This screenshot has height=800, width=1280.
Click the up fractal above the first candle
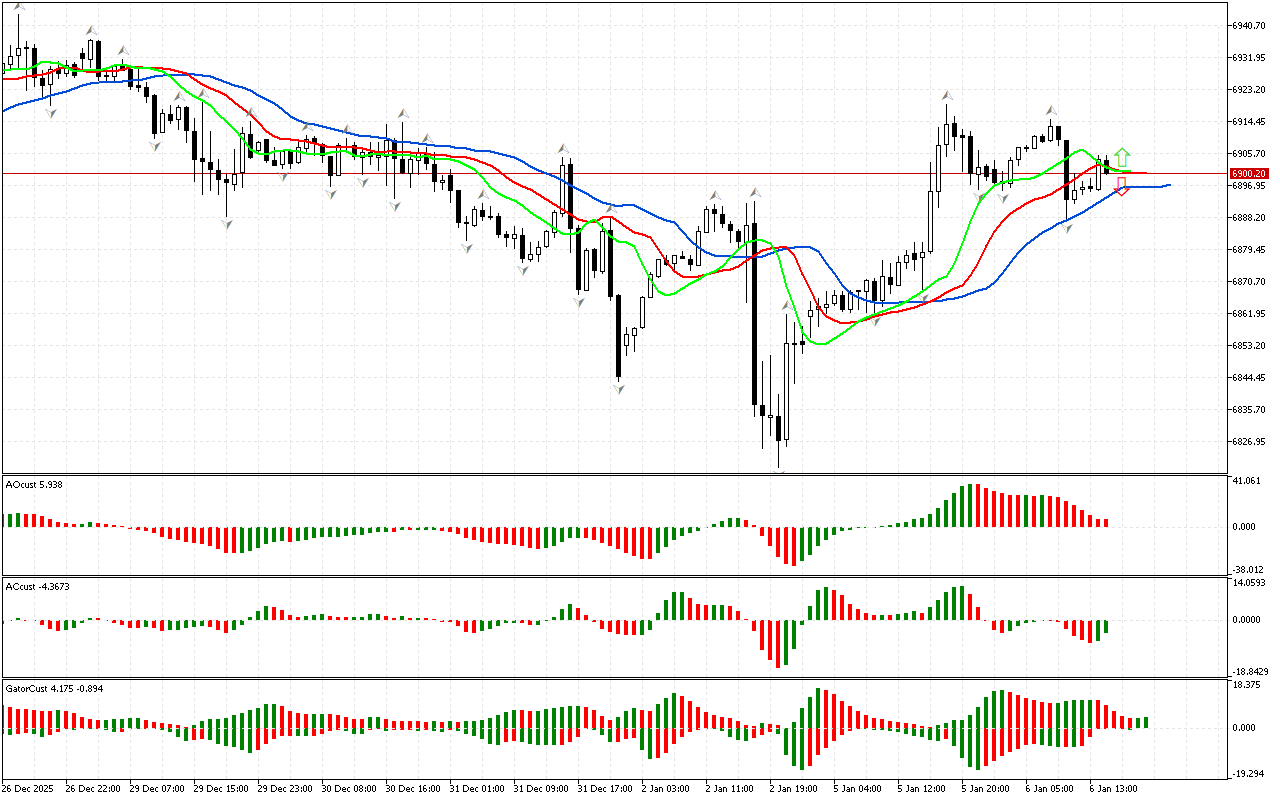point(18,6)
